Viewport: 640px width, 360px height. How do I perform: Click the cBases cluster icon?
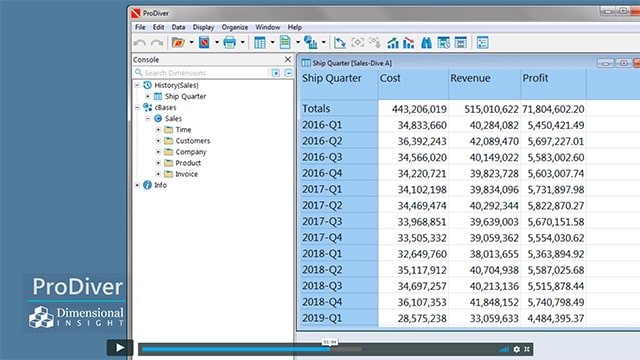(147, 107)
